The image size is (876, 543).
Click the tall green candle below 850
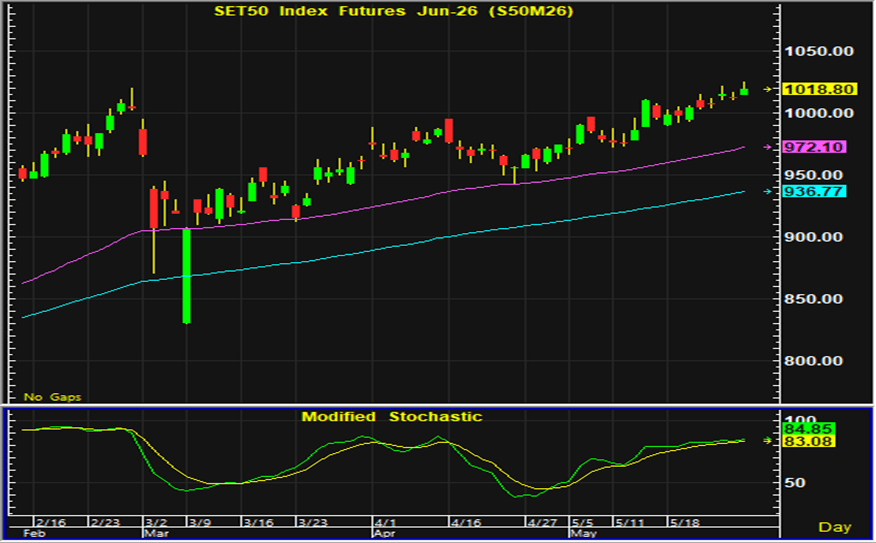point(187,275)
